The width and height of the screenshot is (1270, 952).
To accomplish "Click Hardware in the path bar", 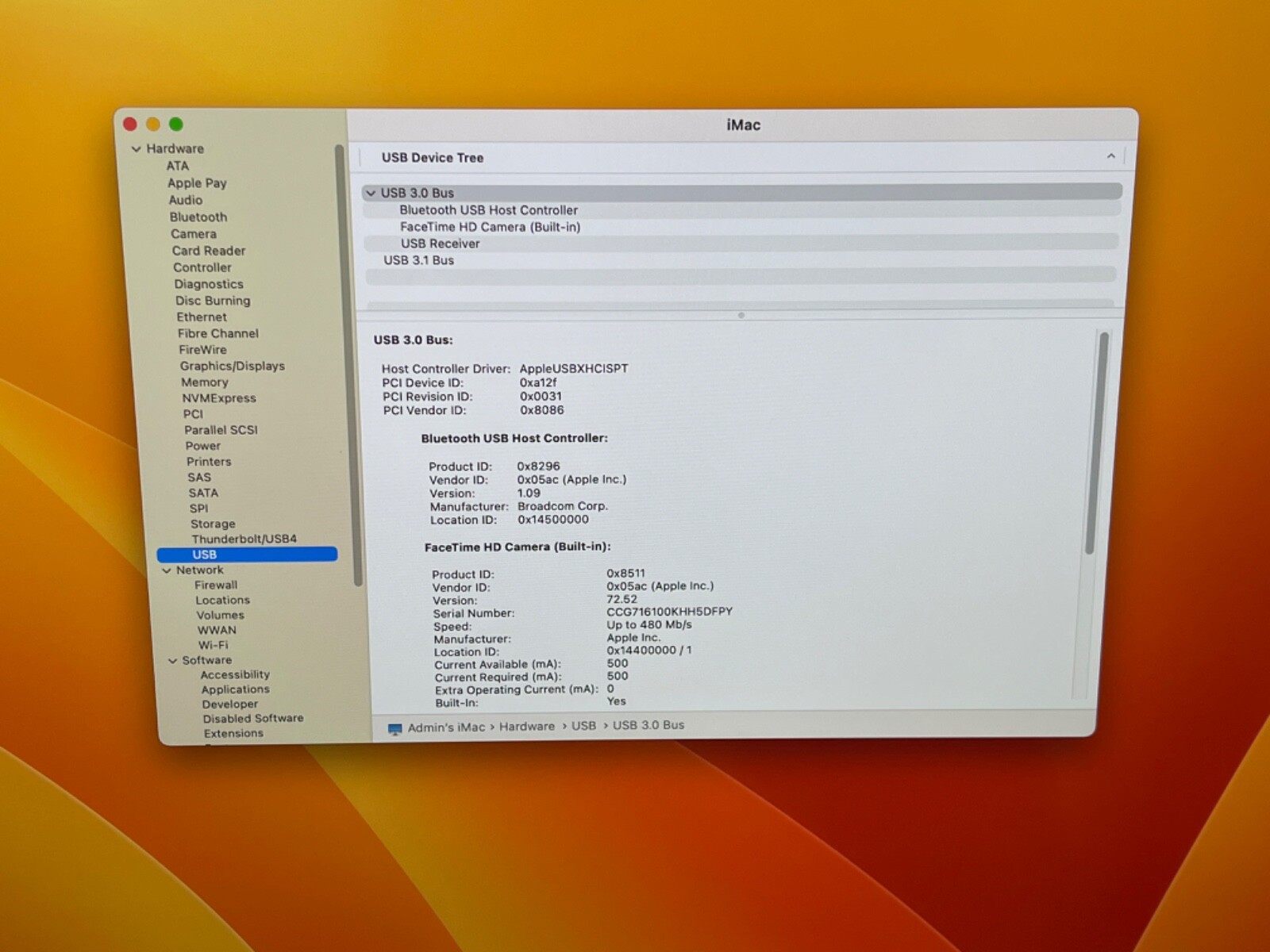I will pos(527,727).
